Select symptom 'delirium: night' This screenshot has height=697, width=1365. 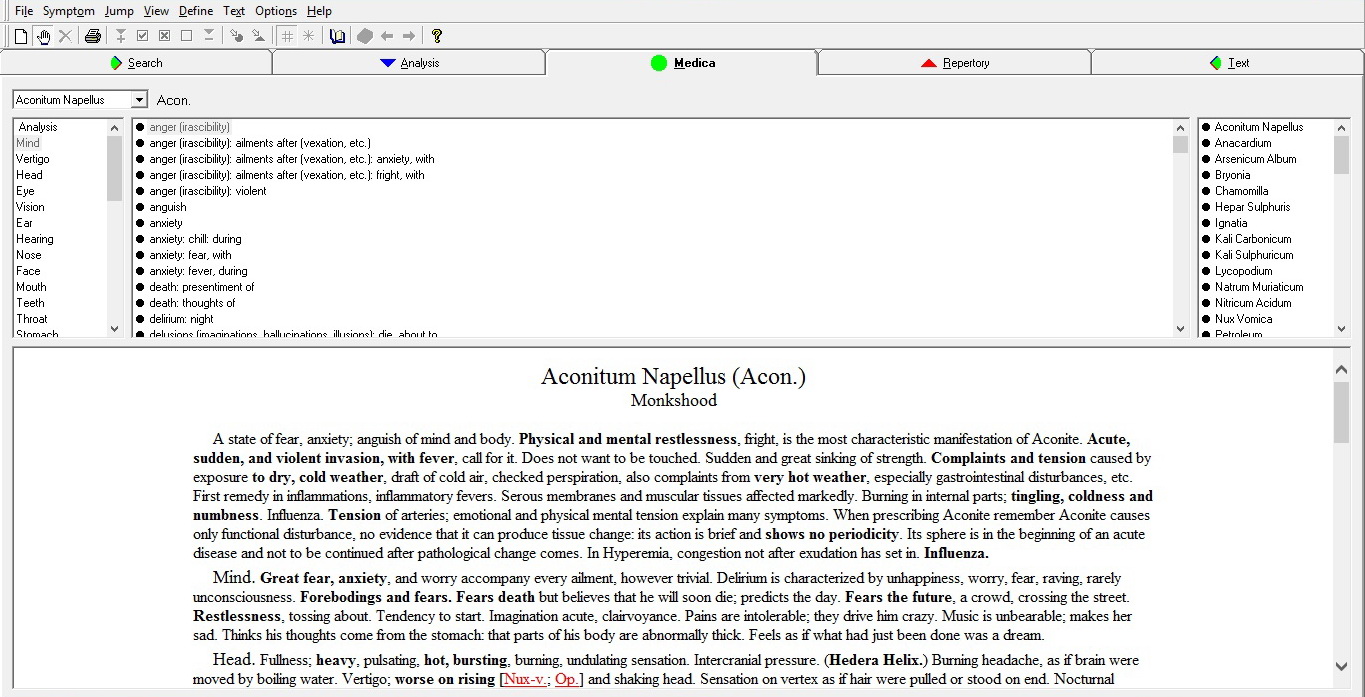click(181, 319)
